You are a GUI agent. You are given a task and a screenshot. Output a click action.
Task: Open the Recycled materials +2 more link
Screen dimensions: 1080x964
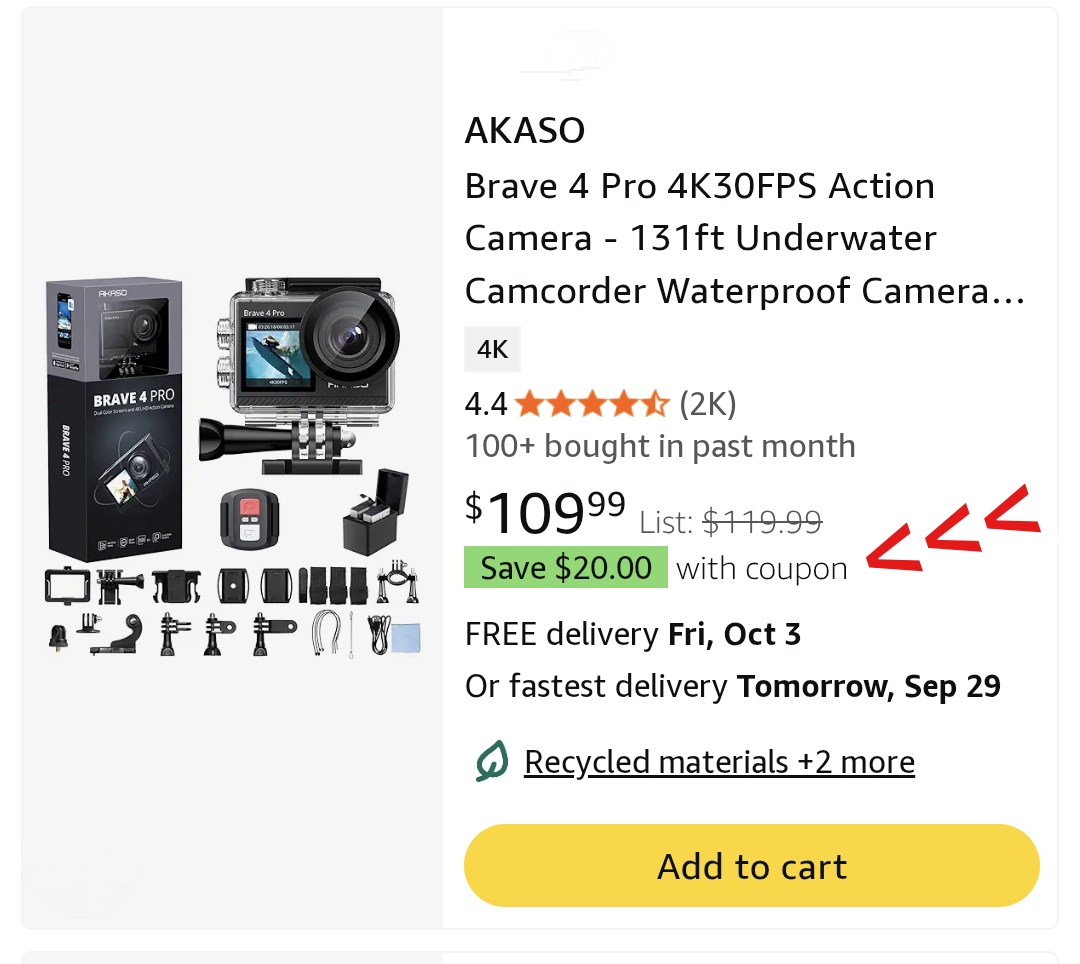click(719, 762)
